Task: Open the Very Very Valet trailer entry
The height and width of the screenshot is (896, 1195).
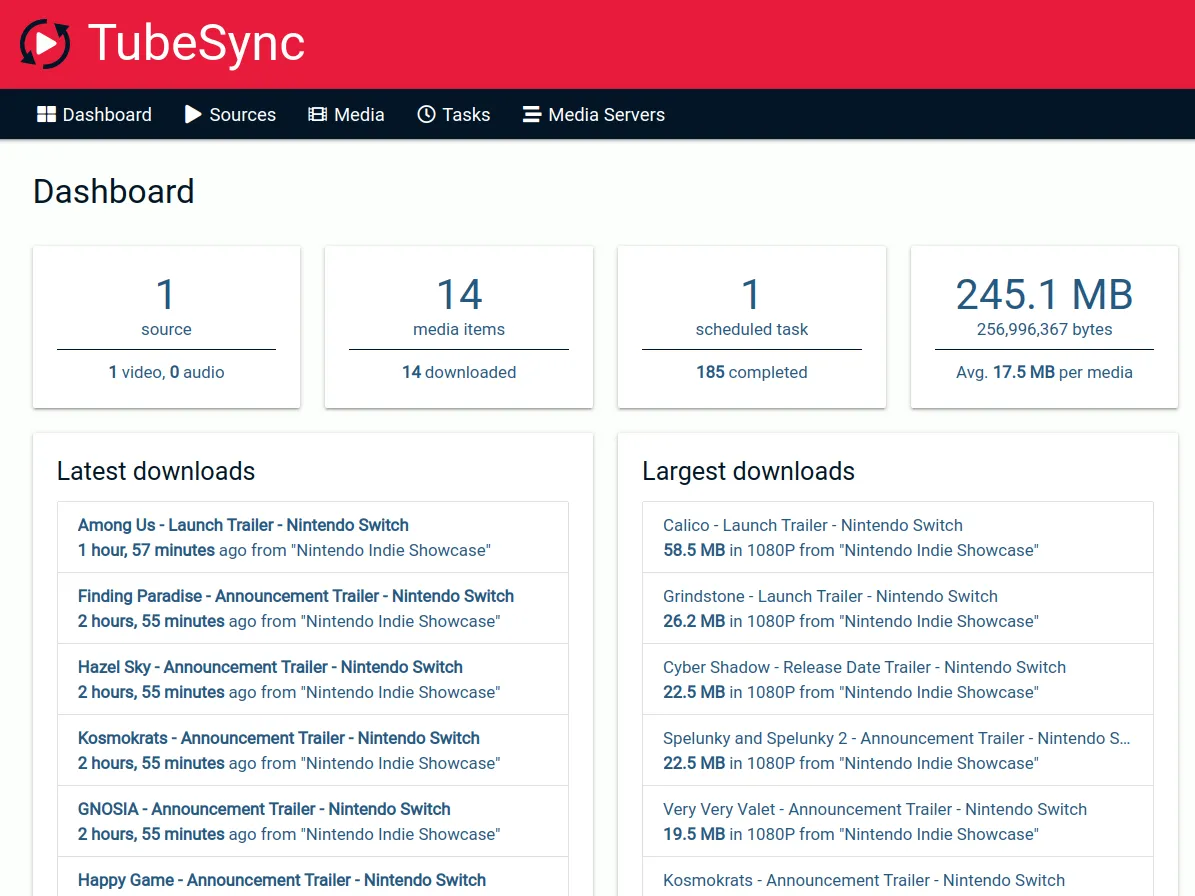Action: click(875, 809)
